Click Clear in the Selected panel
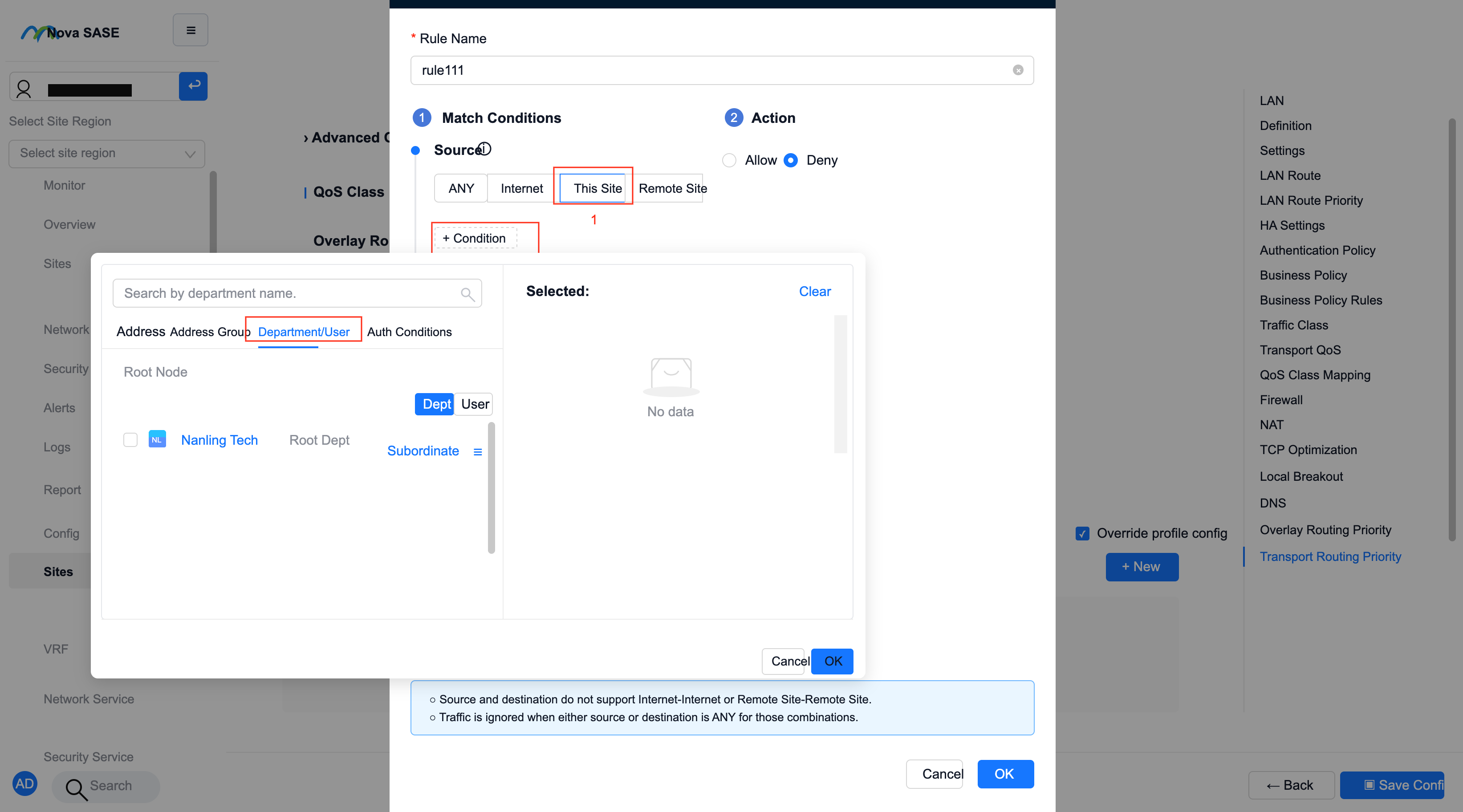 click(x=814, y=291)
